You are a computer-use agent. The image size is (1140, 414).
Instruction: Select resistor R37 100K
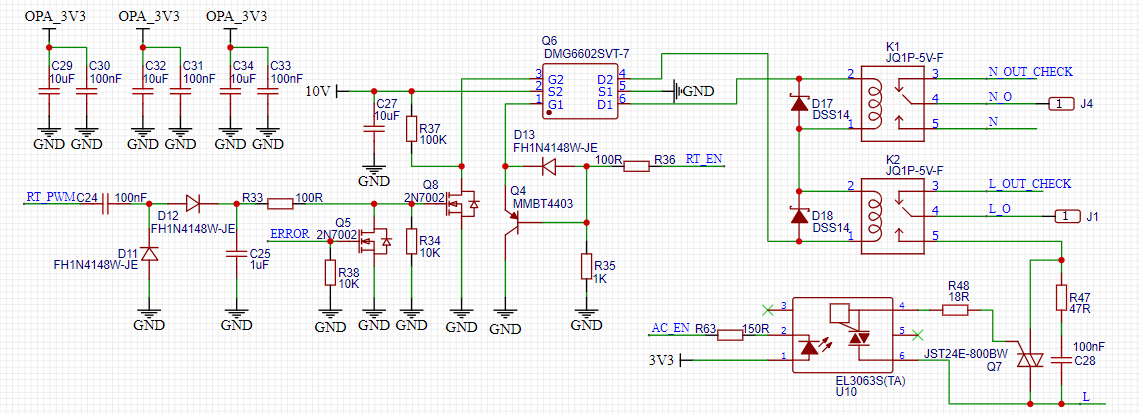412,129
